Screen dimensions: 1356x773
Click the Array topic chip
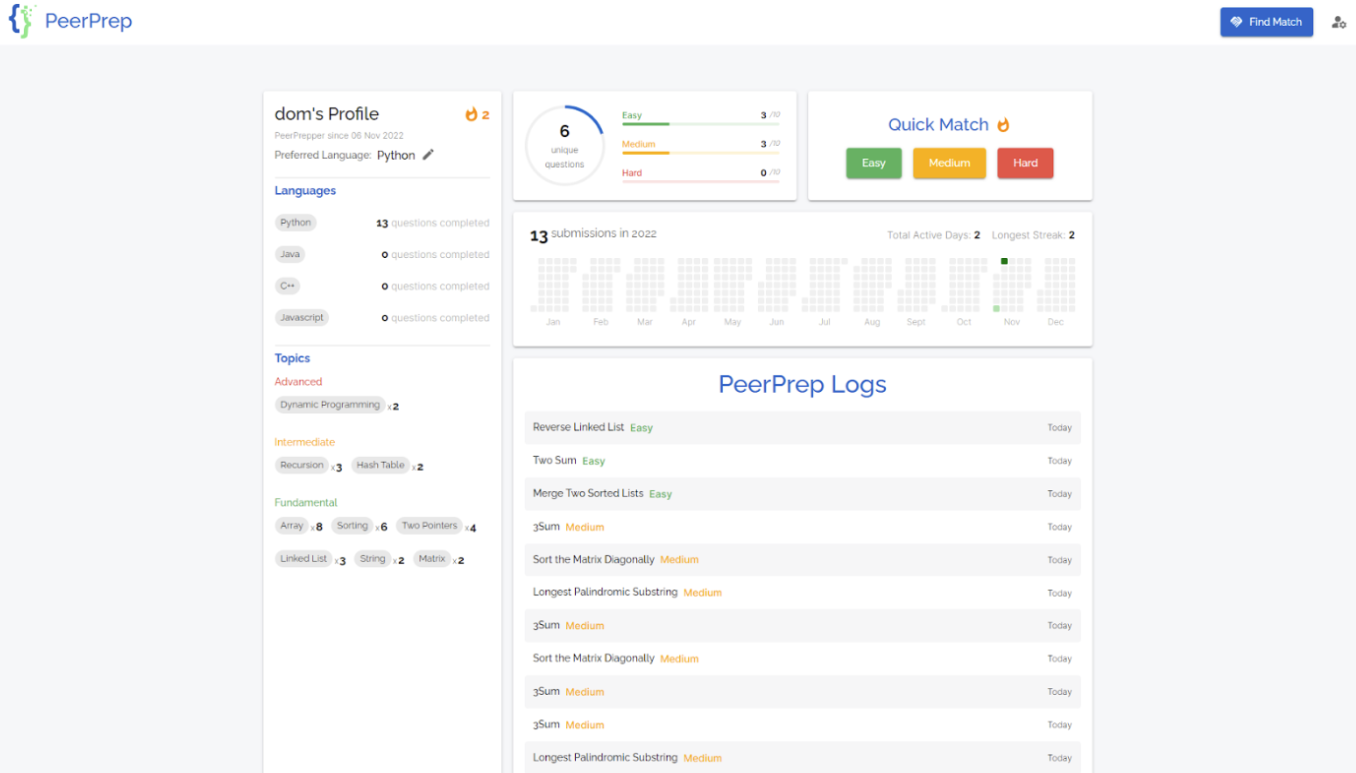point(292,526)
